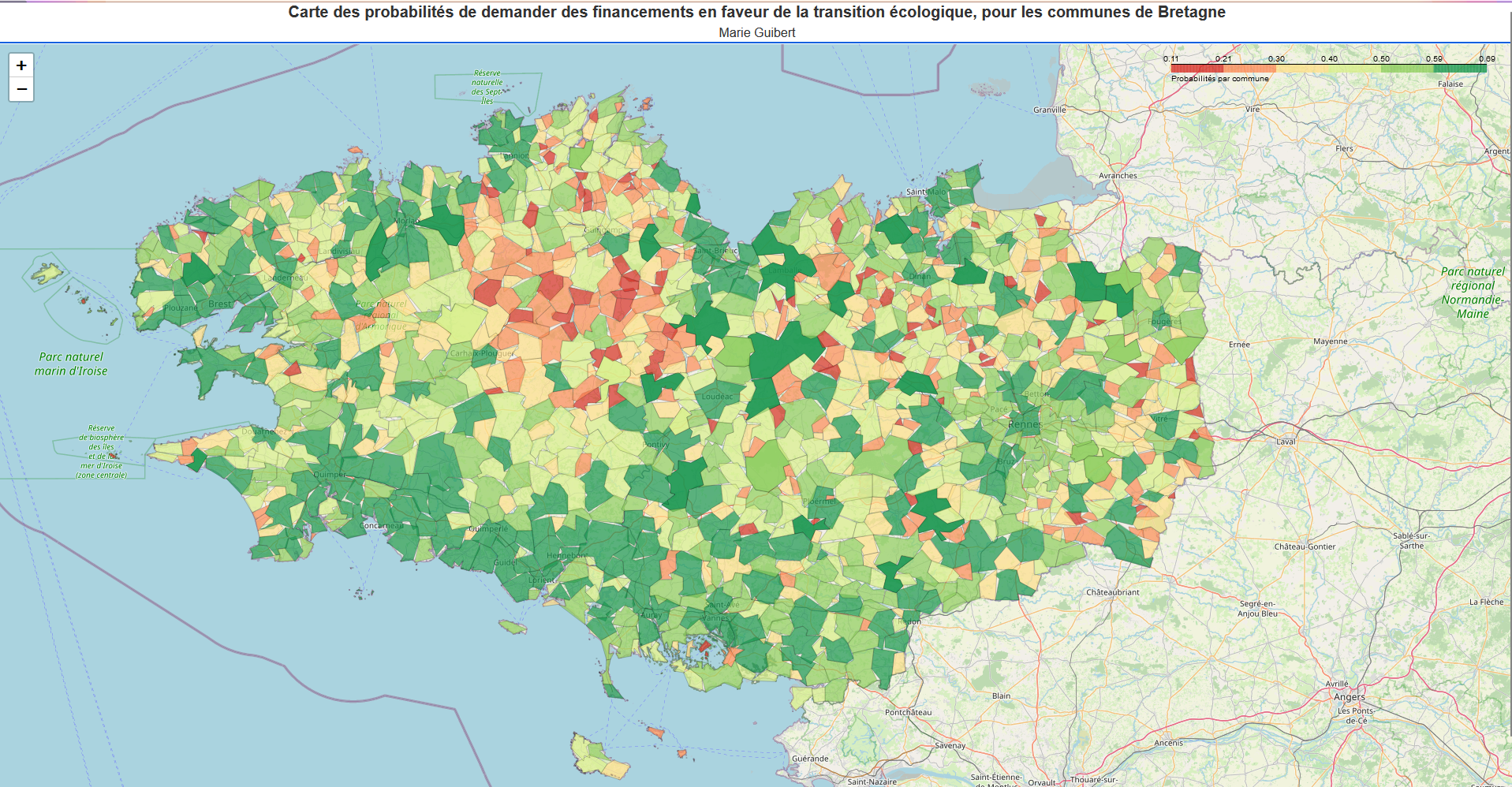Click the medium green legend segment from 0.50
This screenshot has width=1512, height=787.
pyautogui.click(x=1407, y=69)
